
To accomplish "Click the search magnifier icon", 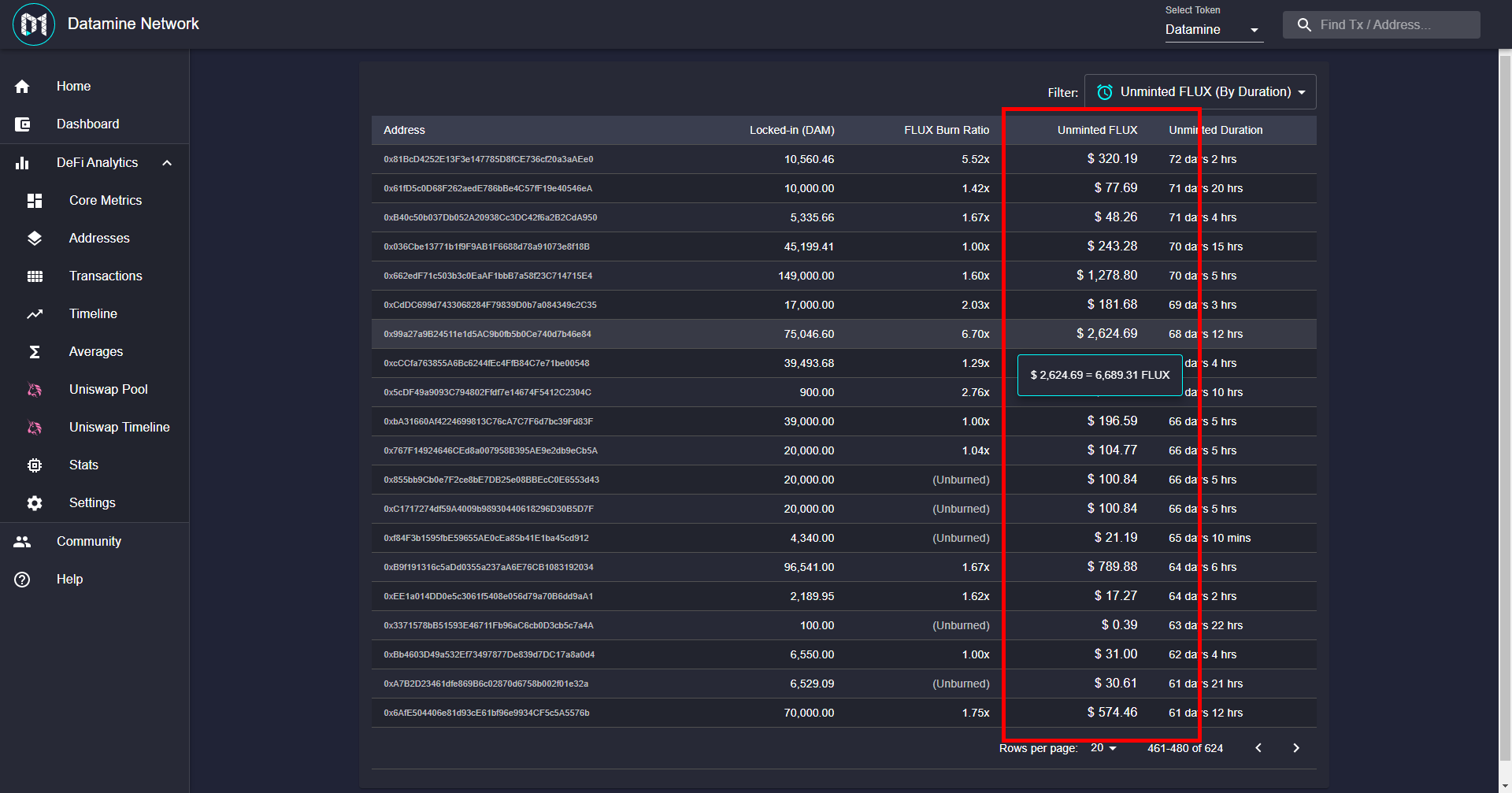I will point(1304,25).
